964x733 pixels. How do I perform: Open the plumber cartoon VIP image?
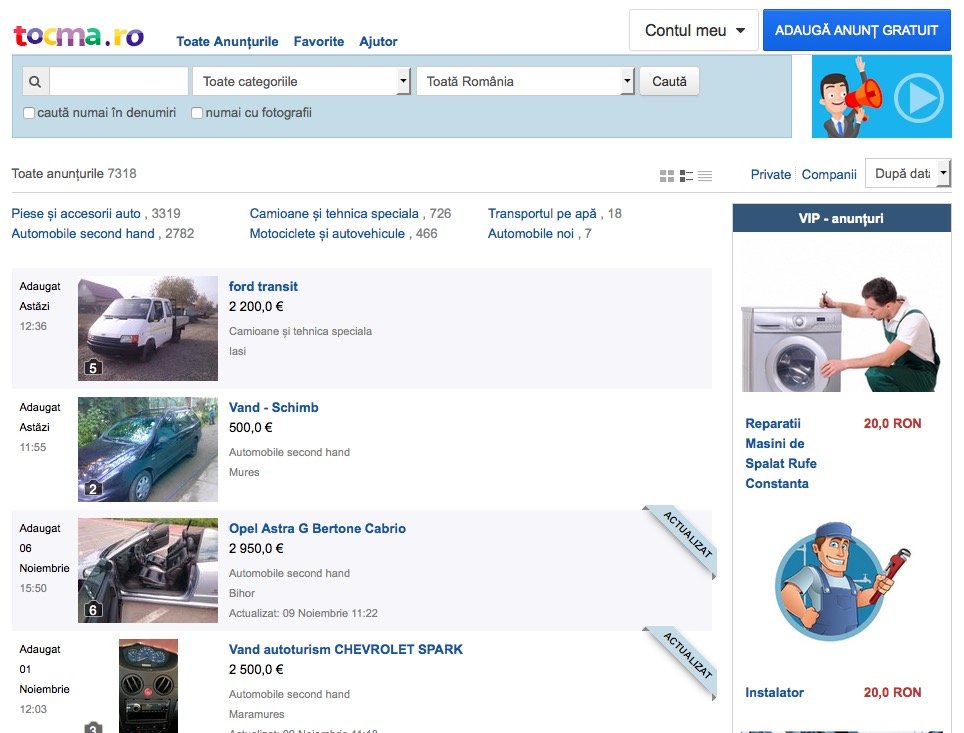click(842, 582)
